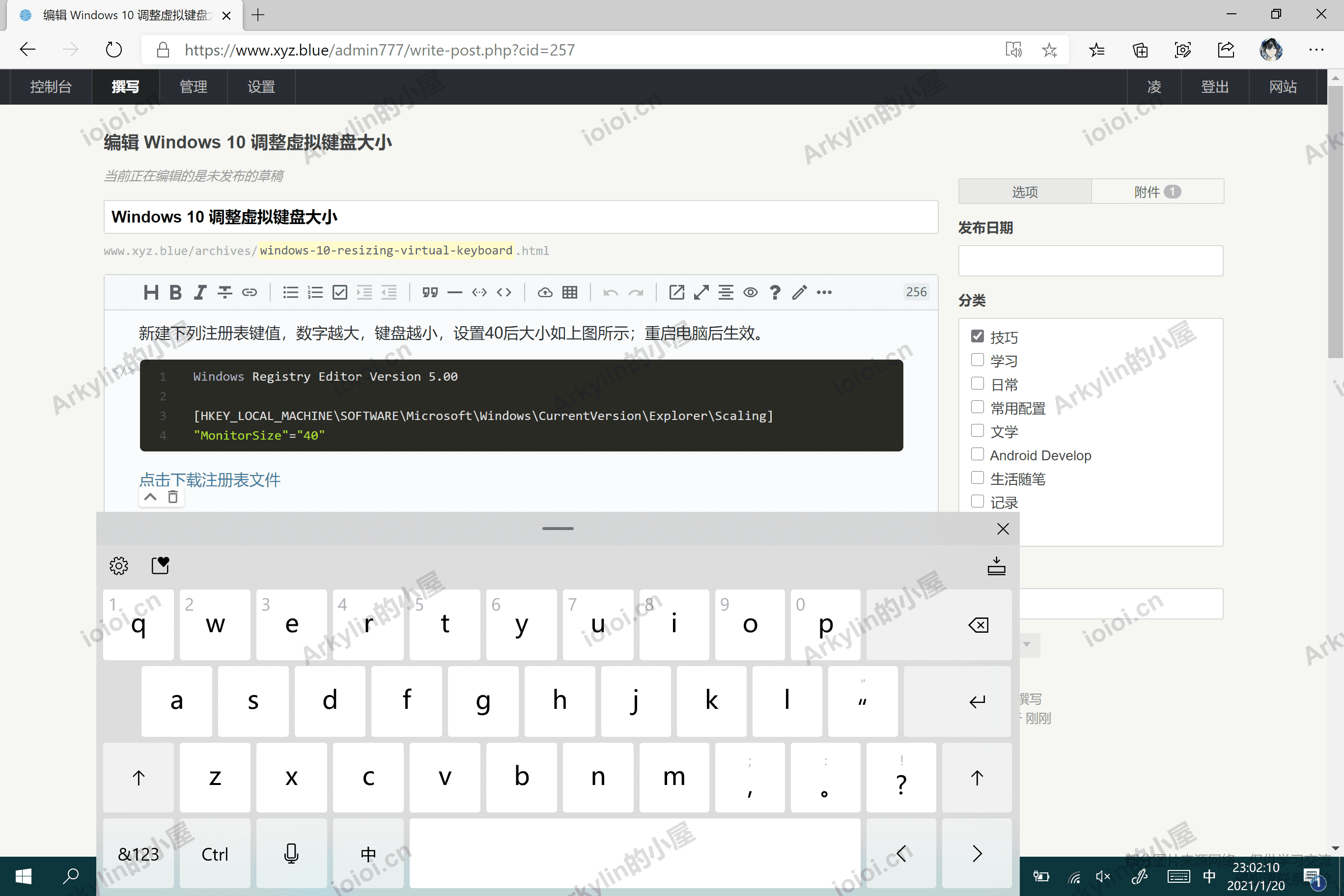Insert an unordered bullet list

pyautogui.click(x=291, y=293)
